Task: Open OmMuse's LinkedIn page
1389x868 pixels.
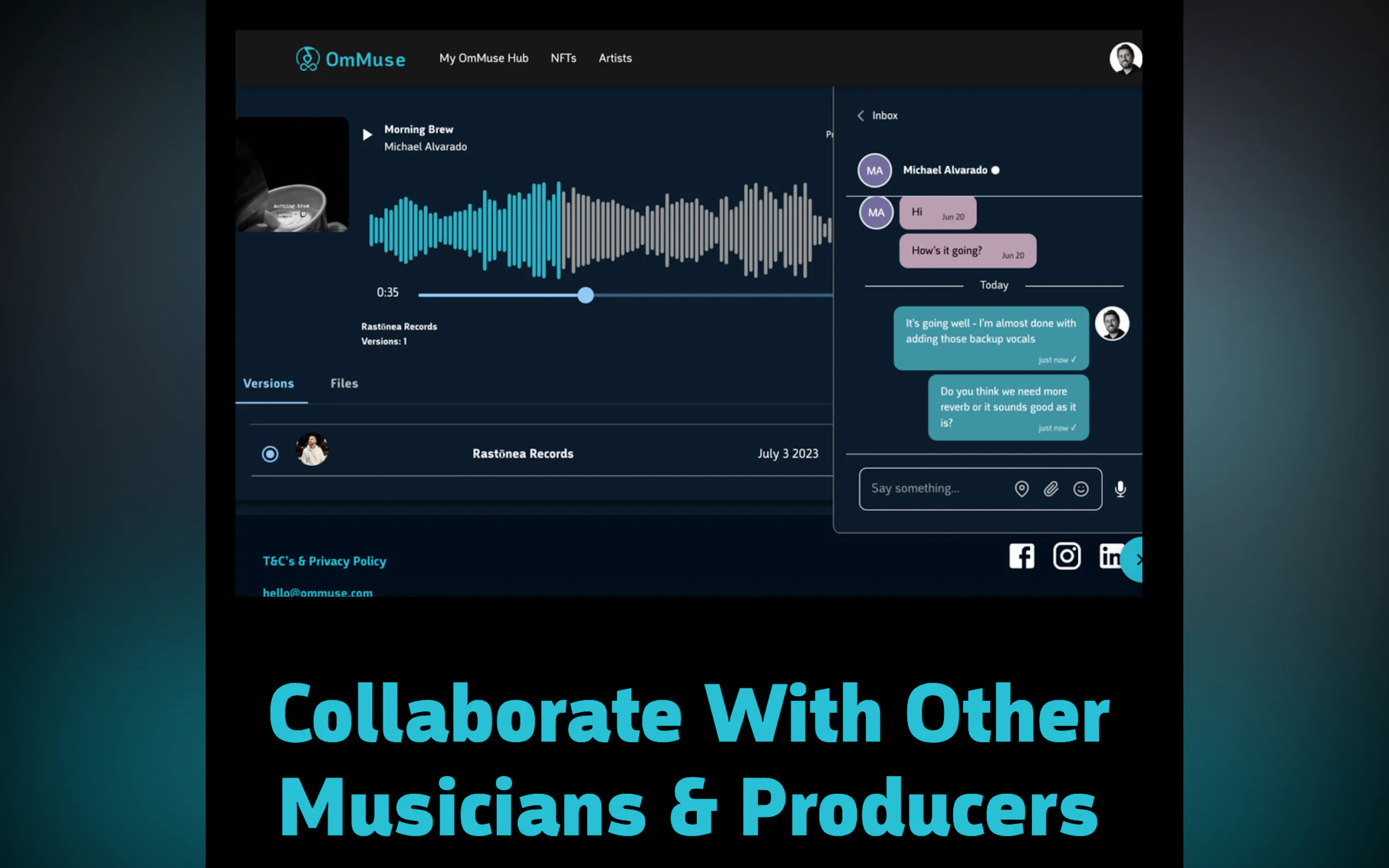Action: pos(1110,556)
